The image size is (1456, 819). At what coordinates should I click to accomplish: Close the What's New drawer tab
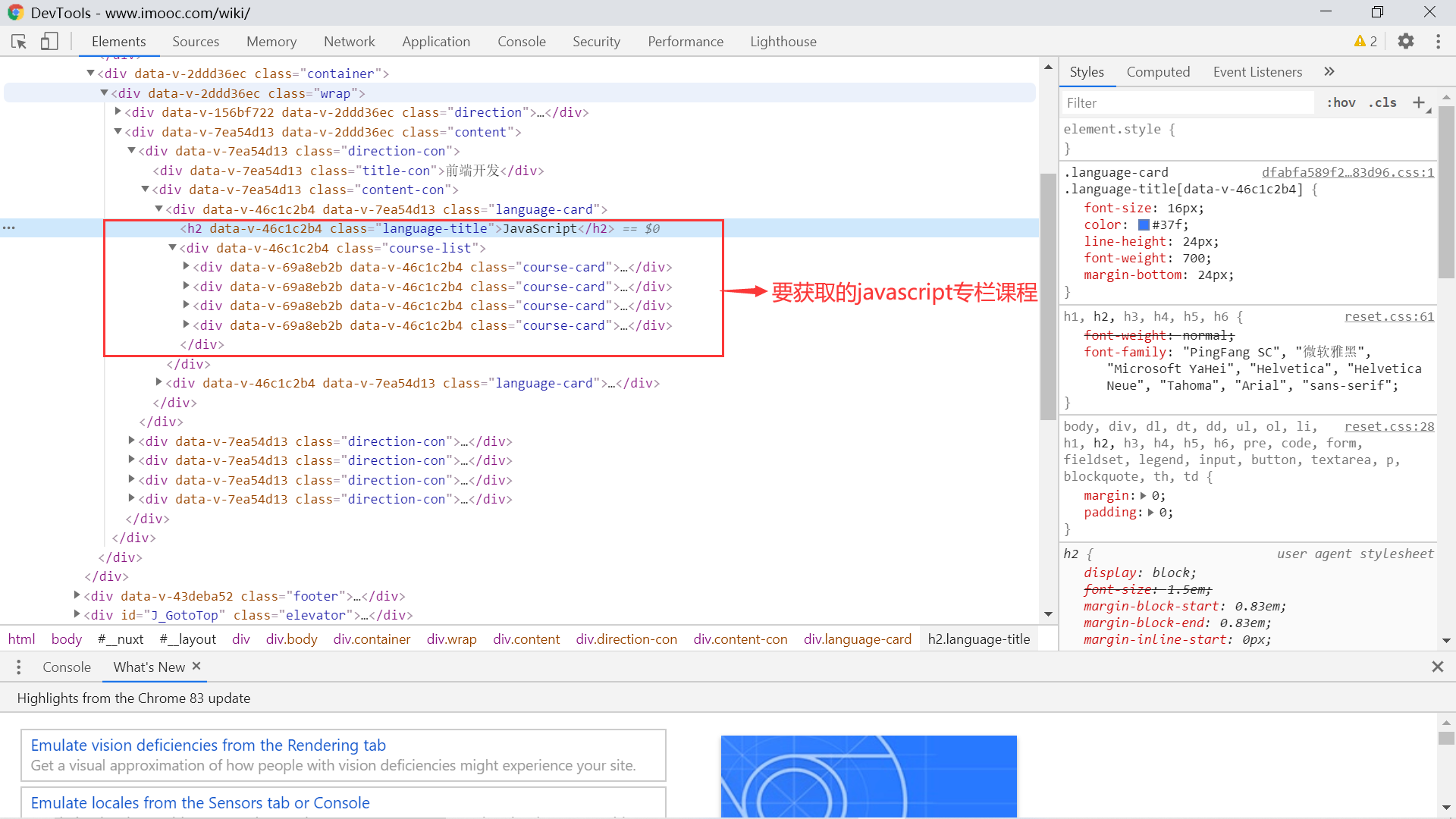point(196,666)
